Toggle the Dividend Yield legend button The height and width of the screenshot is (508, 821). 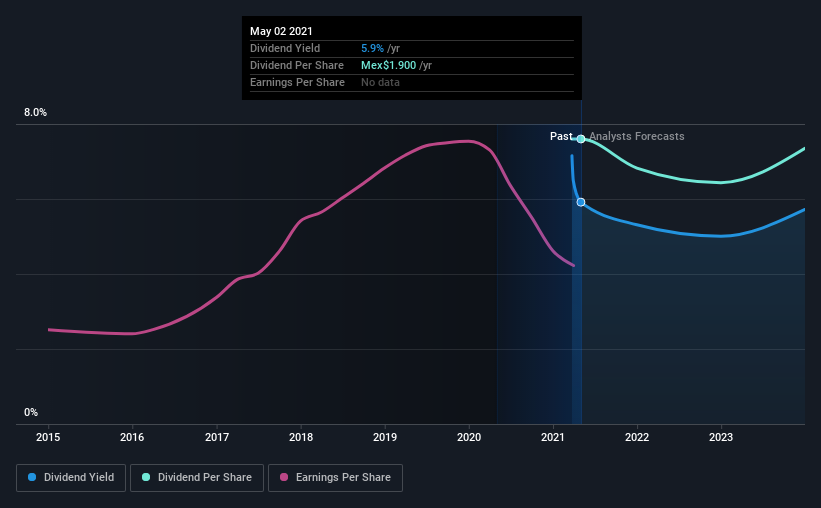(71, 478)
